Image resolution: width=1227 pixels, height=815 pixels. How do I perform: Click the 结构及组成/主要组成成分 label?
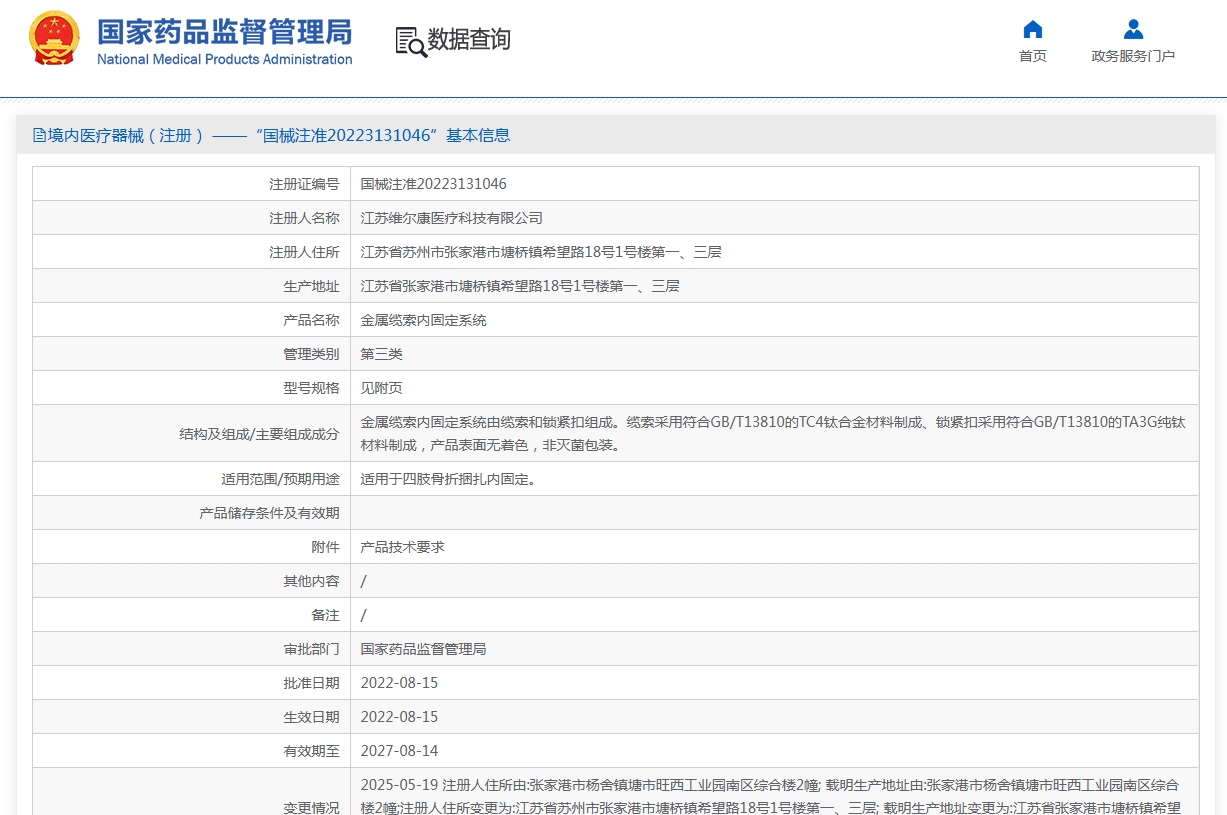pos(259,434)
